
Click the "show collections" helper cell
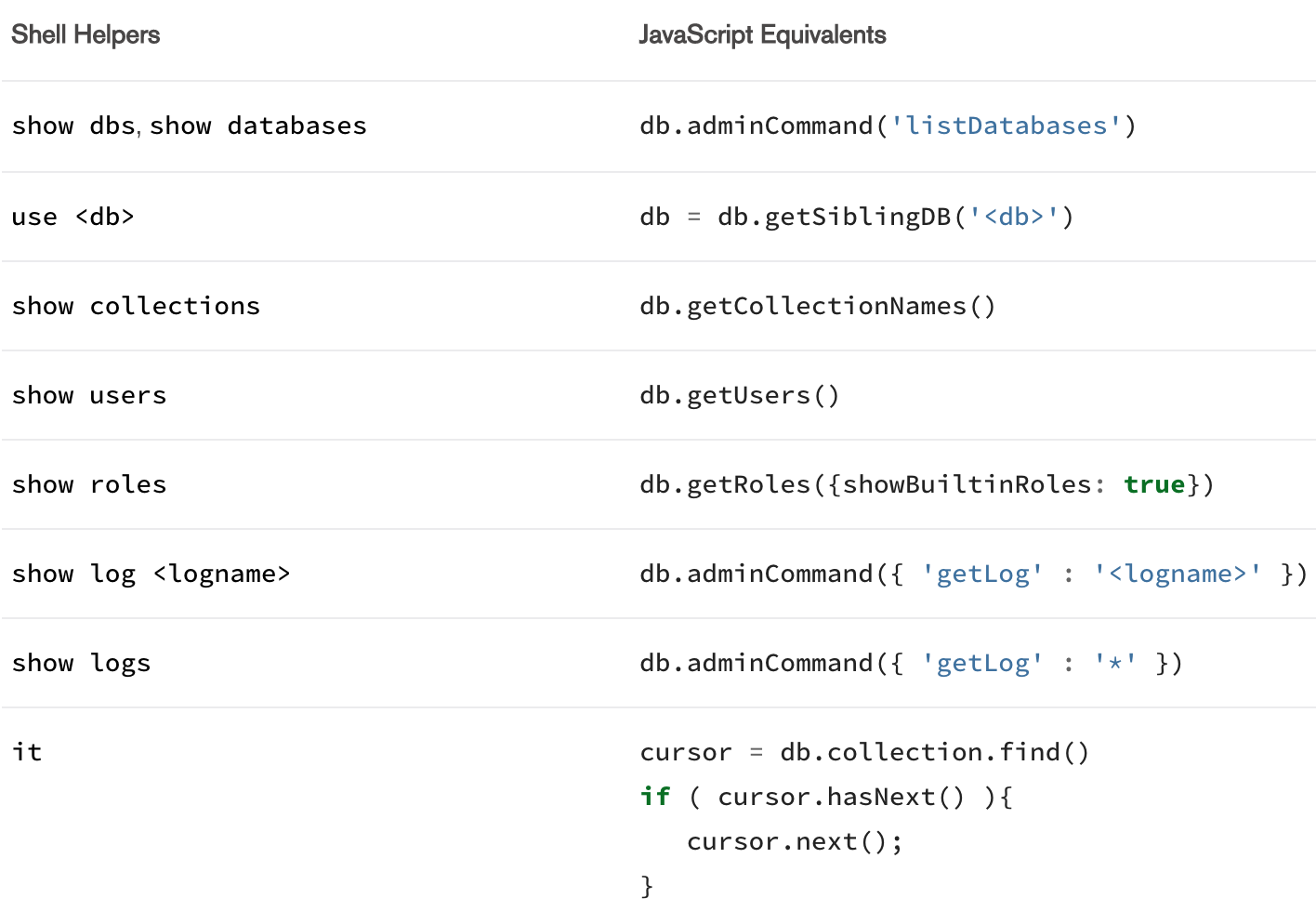[x=136, y=307]
